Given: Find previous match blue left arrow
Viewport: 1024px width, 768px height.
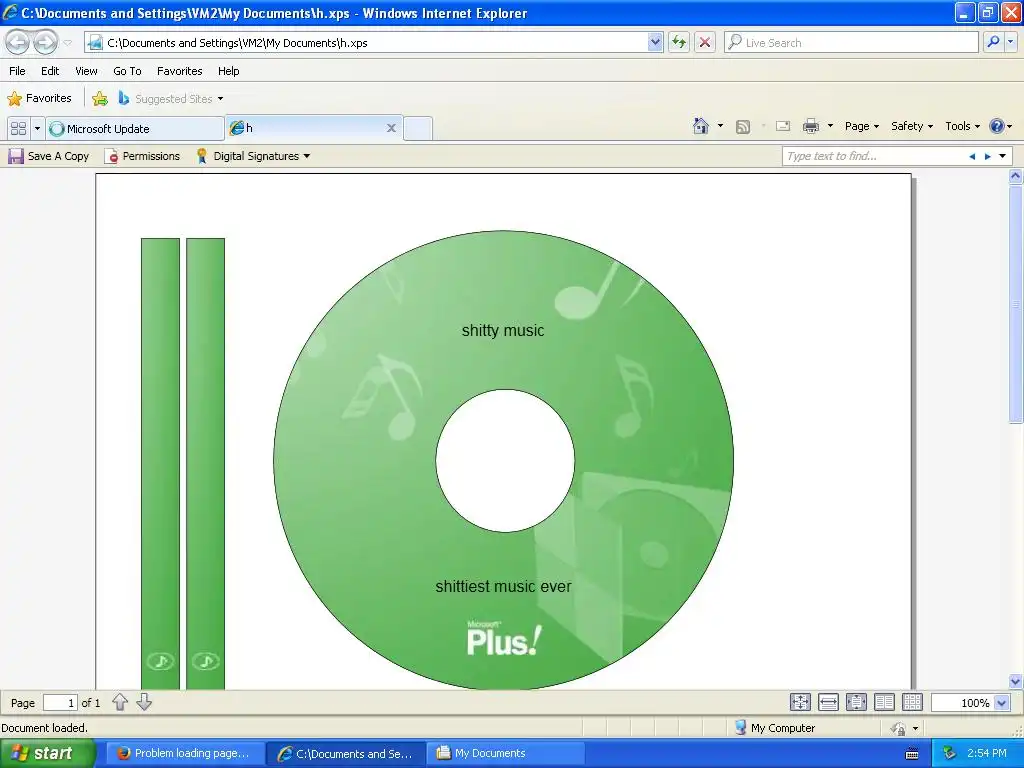Looking at the screenshot, I should click(x=972, y=157).
